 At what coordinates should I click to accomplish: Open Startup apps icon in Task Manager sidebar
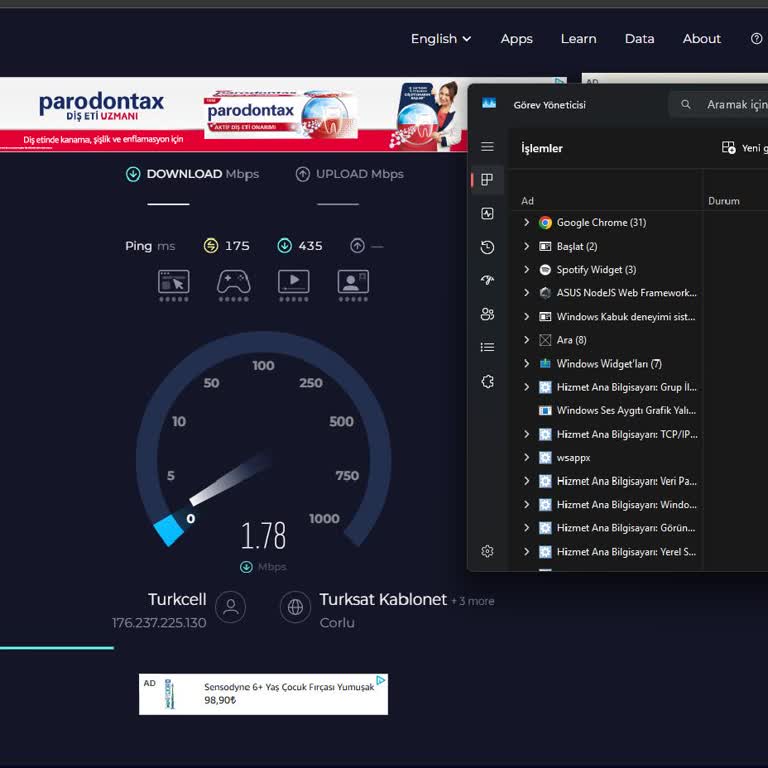point(487,280)
